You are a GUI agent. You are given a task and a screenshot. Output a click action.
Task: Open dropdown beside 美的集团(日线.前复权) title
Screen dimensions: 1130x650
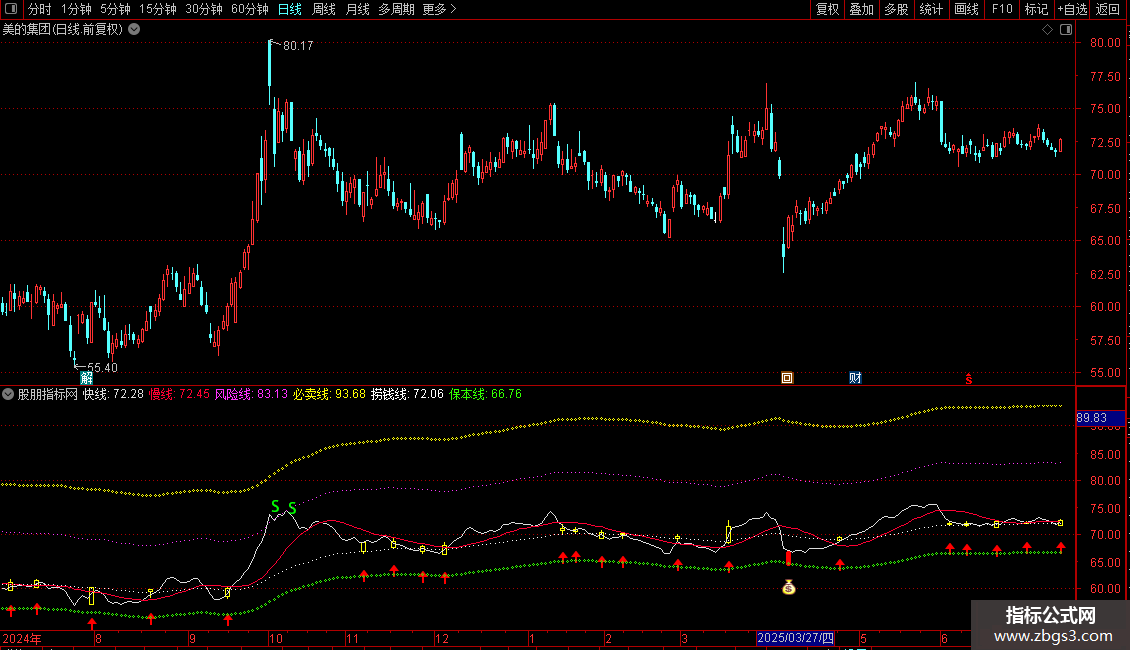134,30
